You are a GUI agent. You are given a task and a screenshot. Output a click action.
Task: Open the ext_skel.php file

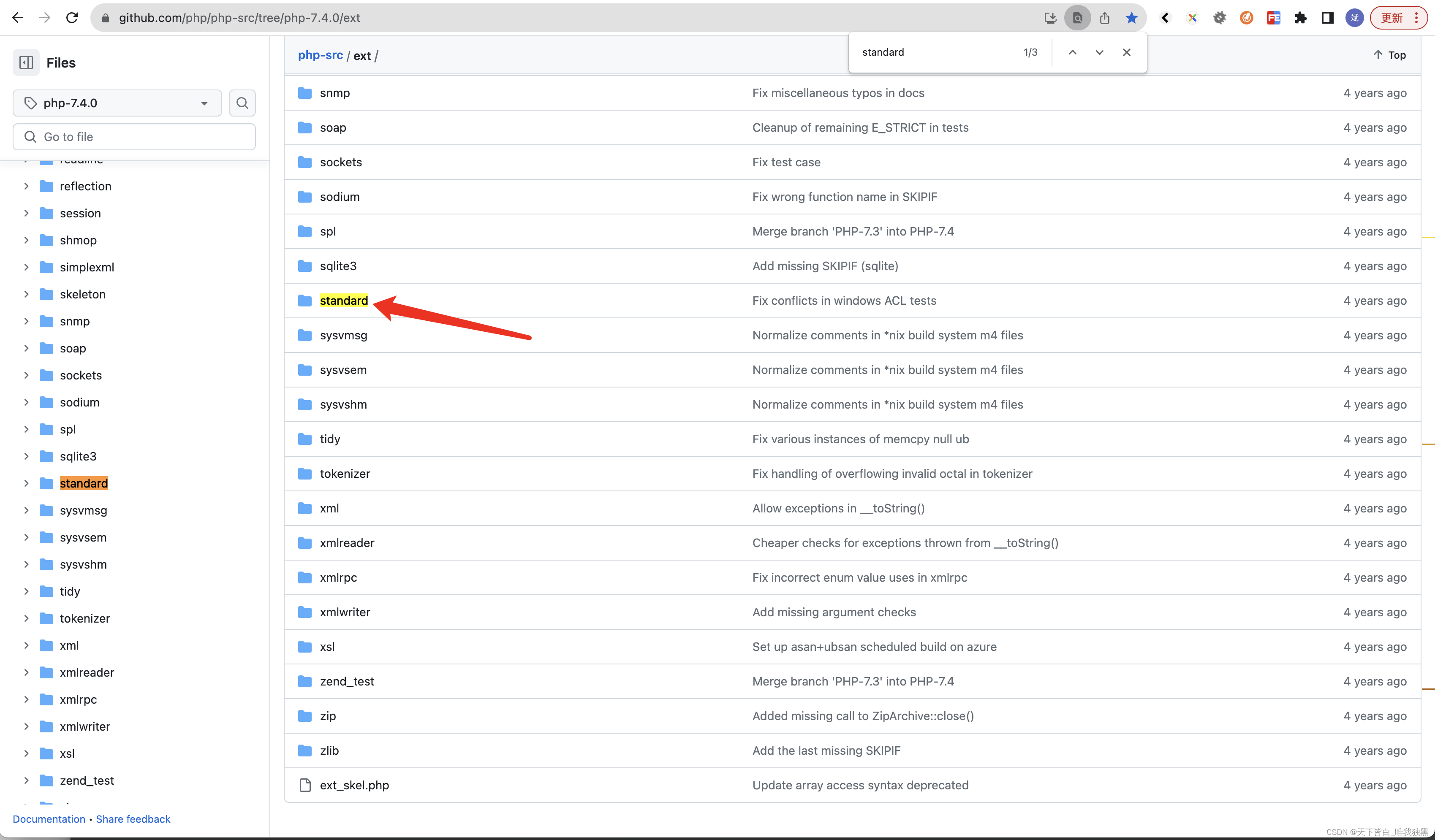(354, 785)
